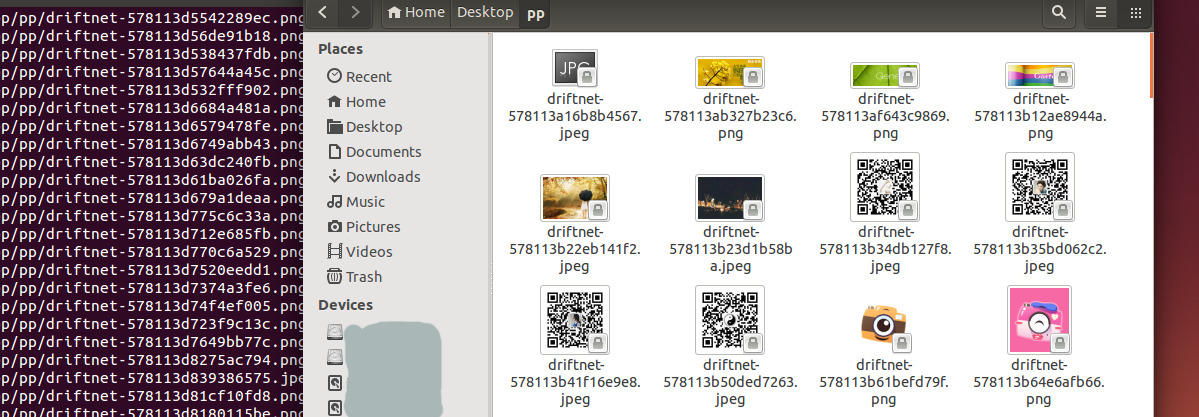The image size is (1199, 417).
Task: Open Trash in Places sidebar
Action: [x=354, y=277]
